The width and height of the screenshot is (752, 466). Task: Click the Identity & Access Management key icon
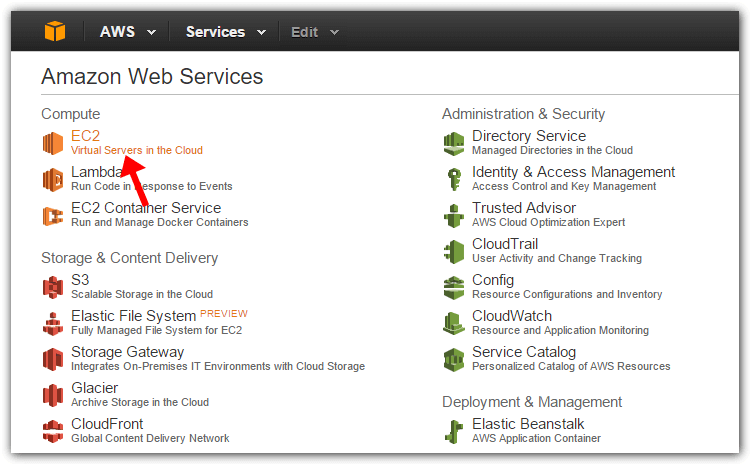click(454, 180)
